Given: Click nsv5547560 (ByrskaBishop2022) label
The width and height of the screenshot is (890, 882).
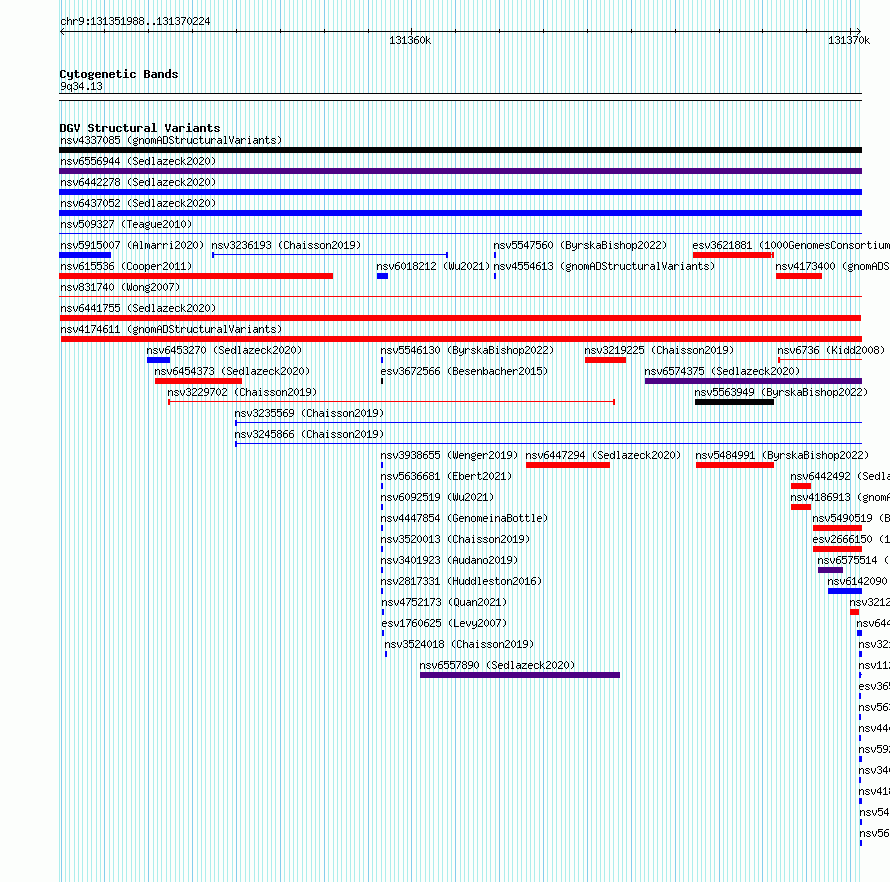Looking at the screenshot, I should click(580, 245).
